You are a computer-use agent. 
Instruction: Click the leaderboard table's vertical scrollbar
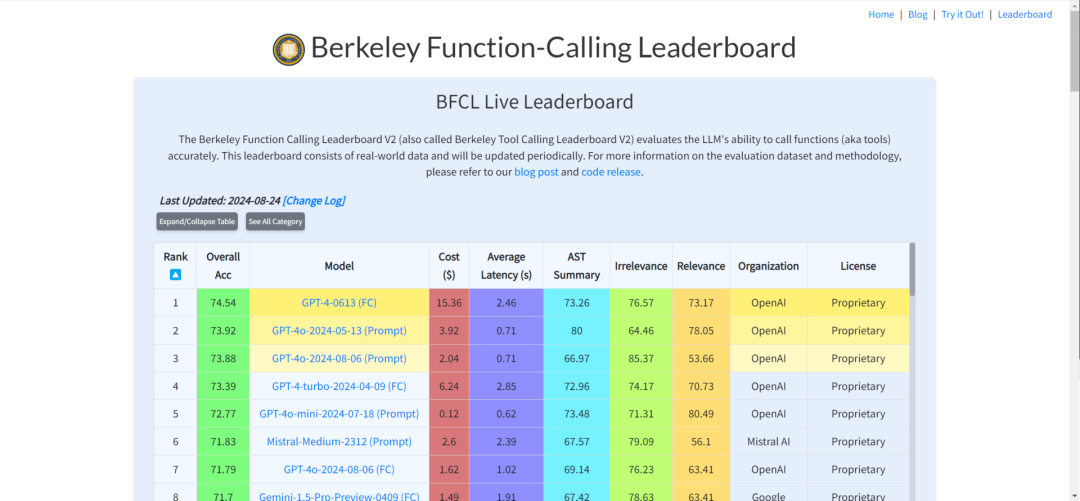pyautogui.click(x=910, y=270)
